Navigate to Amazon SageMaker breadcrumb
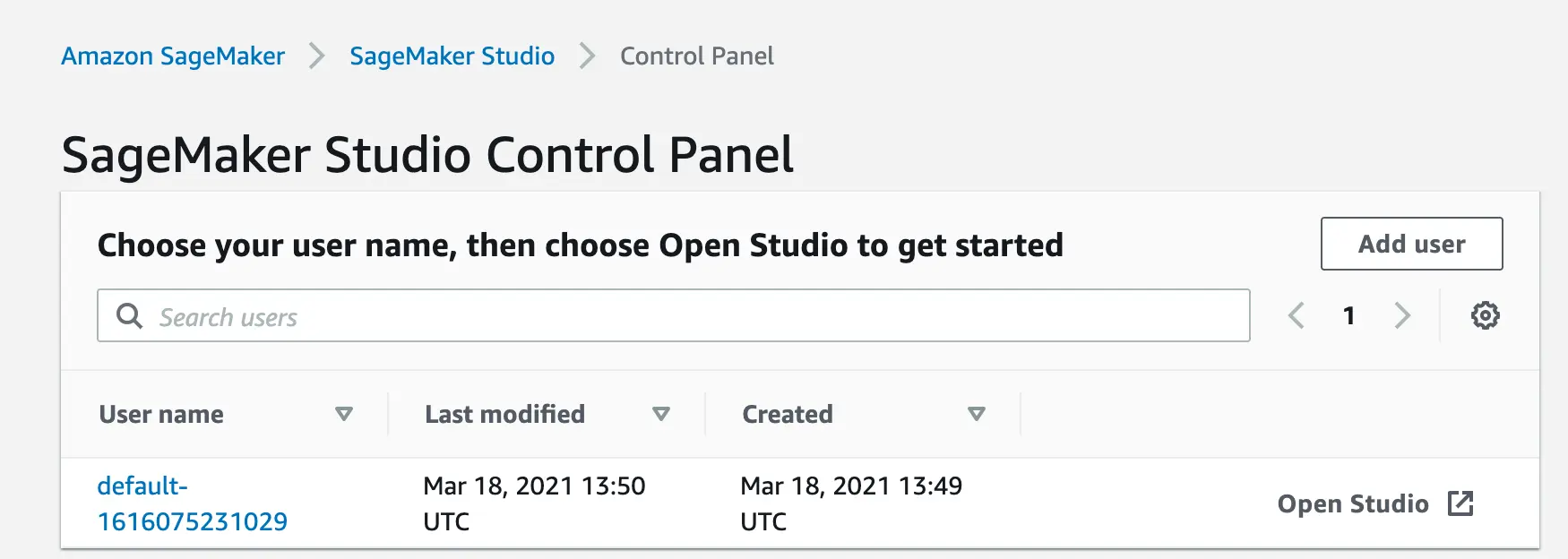The width and height of the screenshot is (1568, 559). pyautogui.click(x=172, y=56)
